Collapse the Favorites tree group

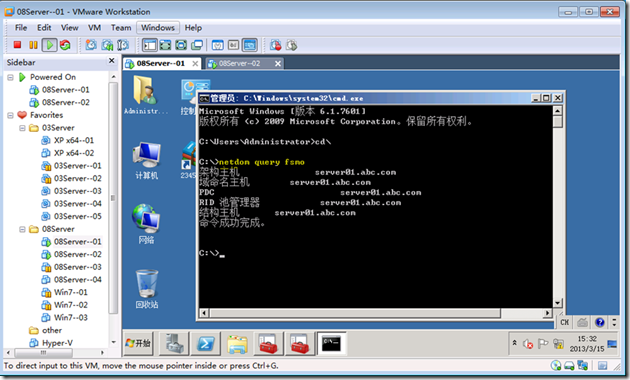coord(10,115)
